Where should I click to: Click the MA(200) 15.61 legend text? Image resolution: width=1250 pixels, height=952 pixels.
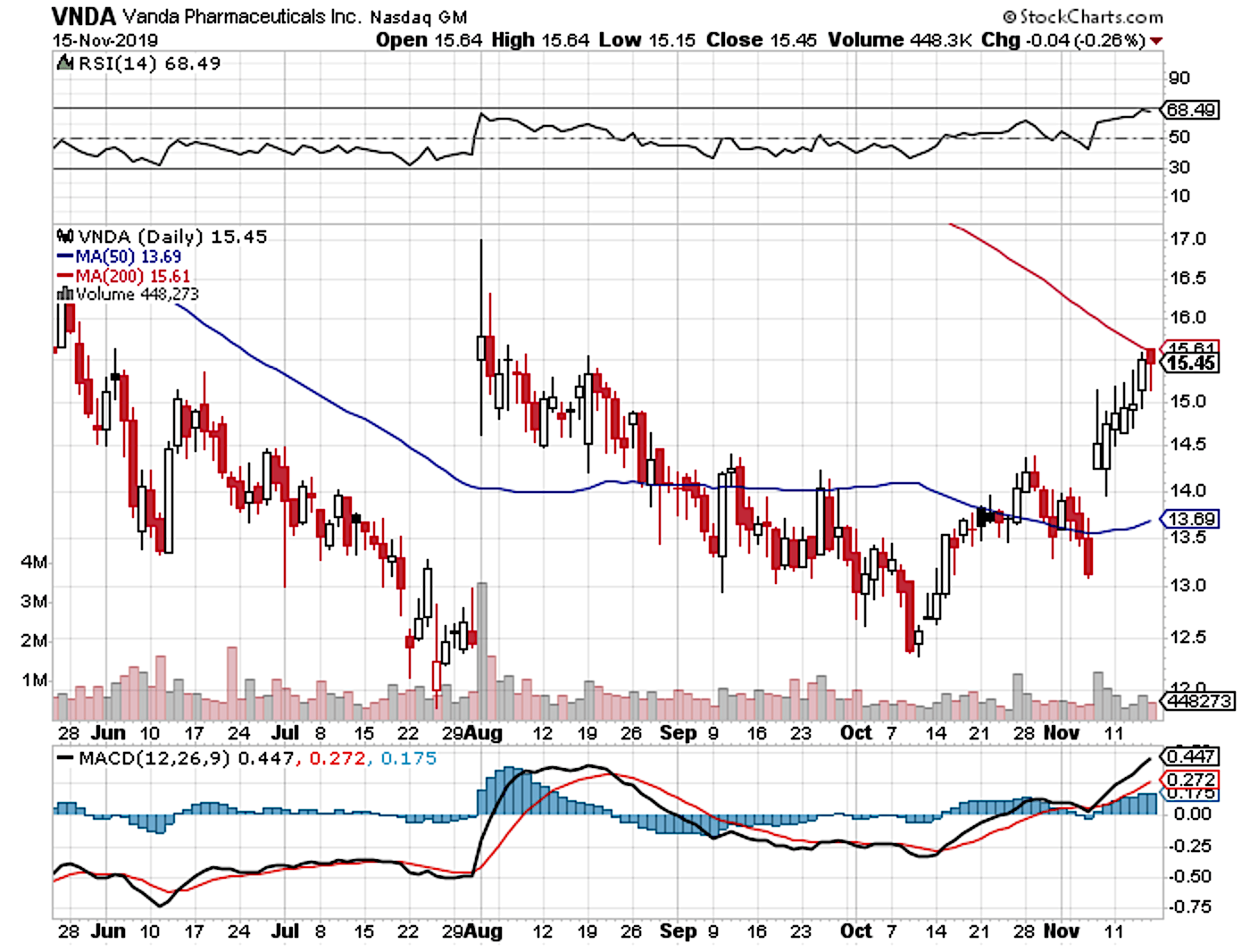coord(133,276)
